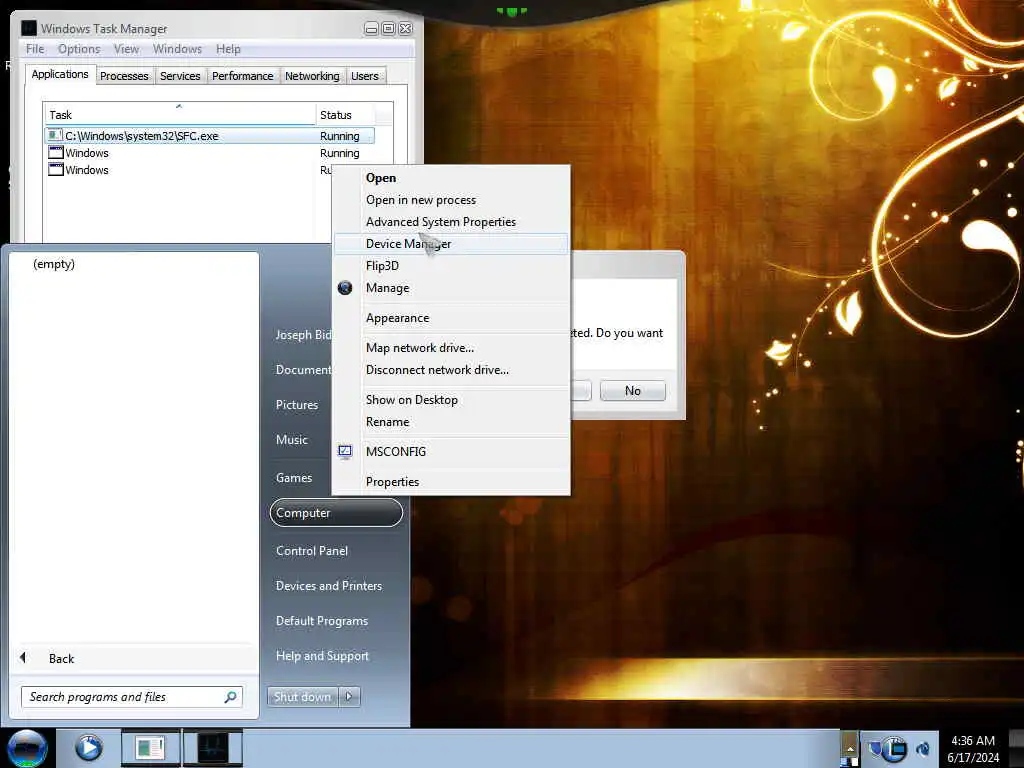
Task: Select Advanced System Properties entry
Action: tap(451, 222)
